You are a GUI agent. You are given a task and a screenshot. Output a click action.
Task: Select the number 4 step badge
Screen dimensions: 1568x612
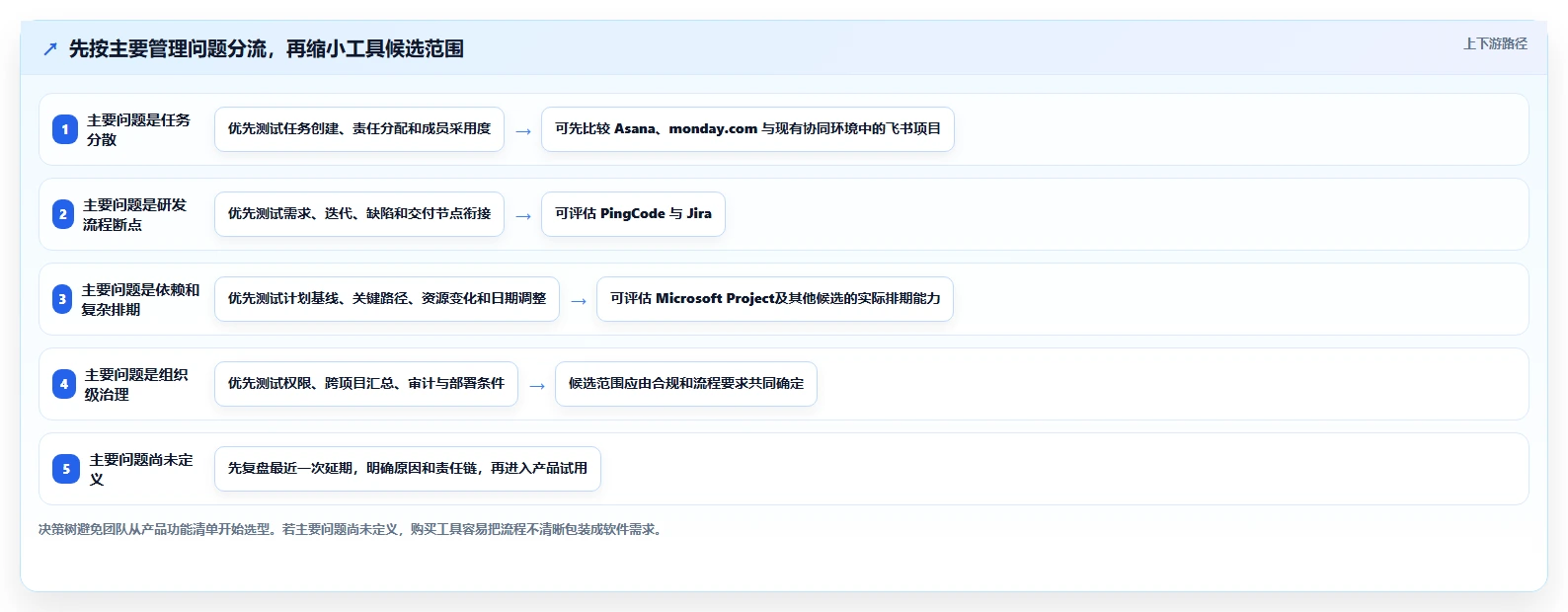coord(64,384)
